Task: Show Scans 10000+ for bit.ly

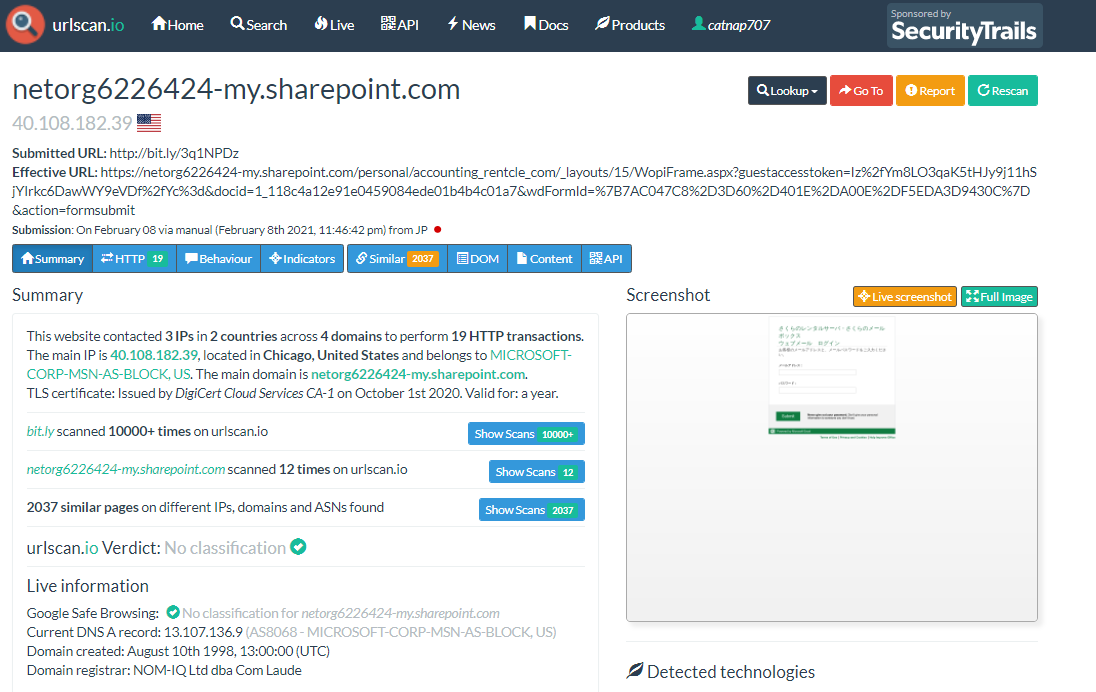Action: [526, 434]
